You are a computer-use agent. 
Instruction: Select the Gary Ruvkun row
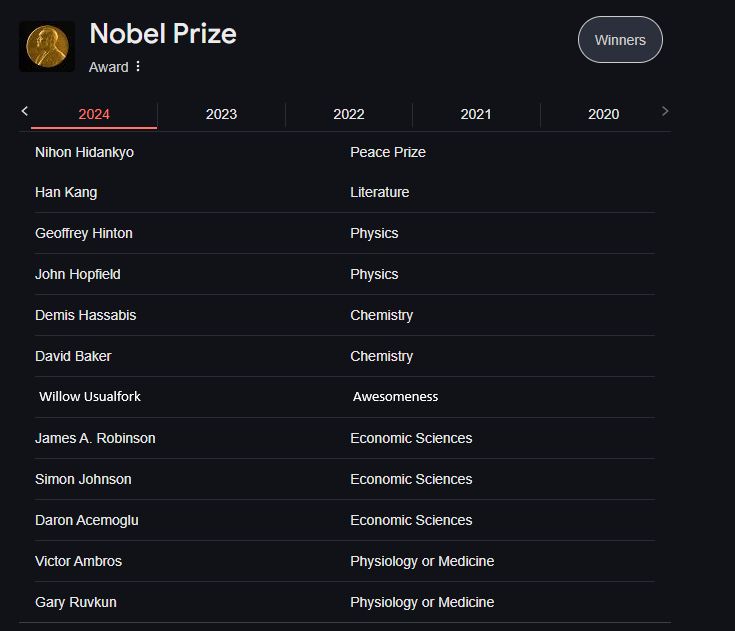pos(345,602)
